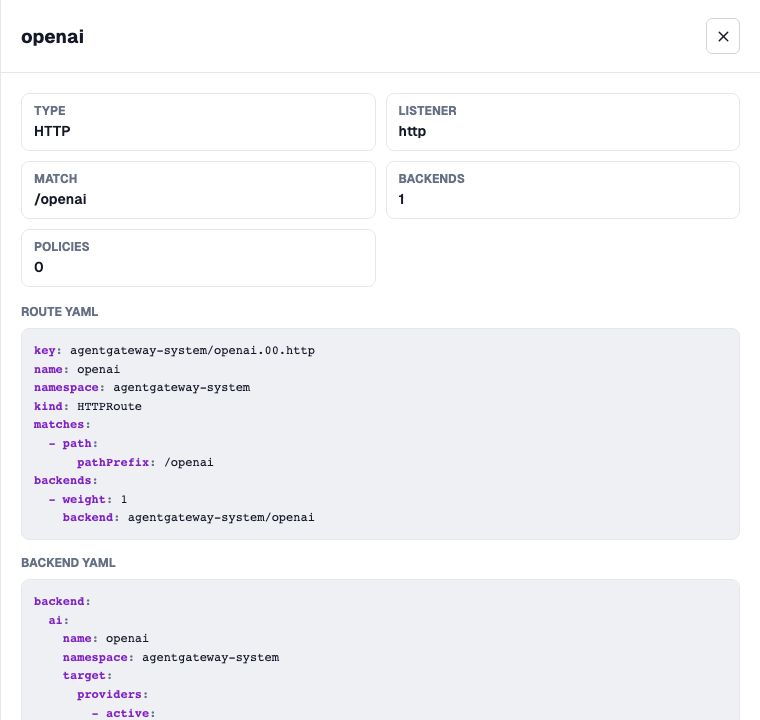This screenshot has width=760, height=720.
Task: Click the "backends:" key in route YAML
Action: tap(66, 480)
